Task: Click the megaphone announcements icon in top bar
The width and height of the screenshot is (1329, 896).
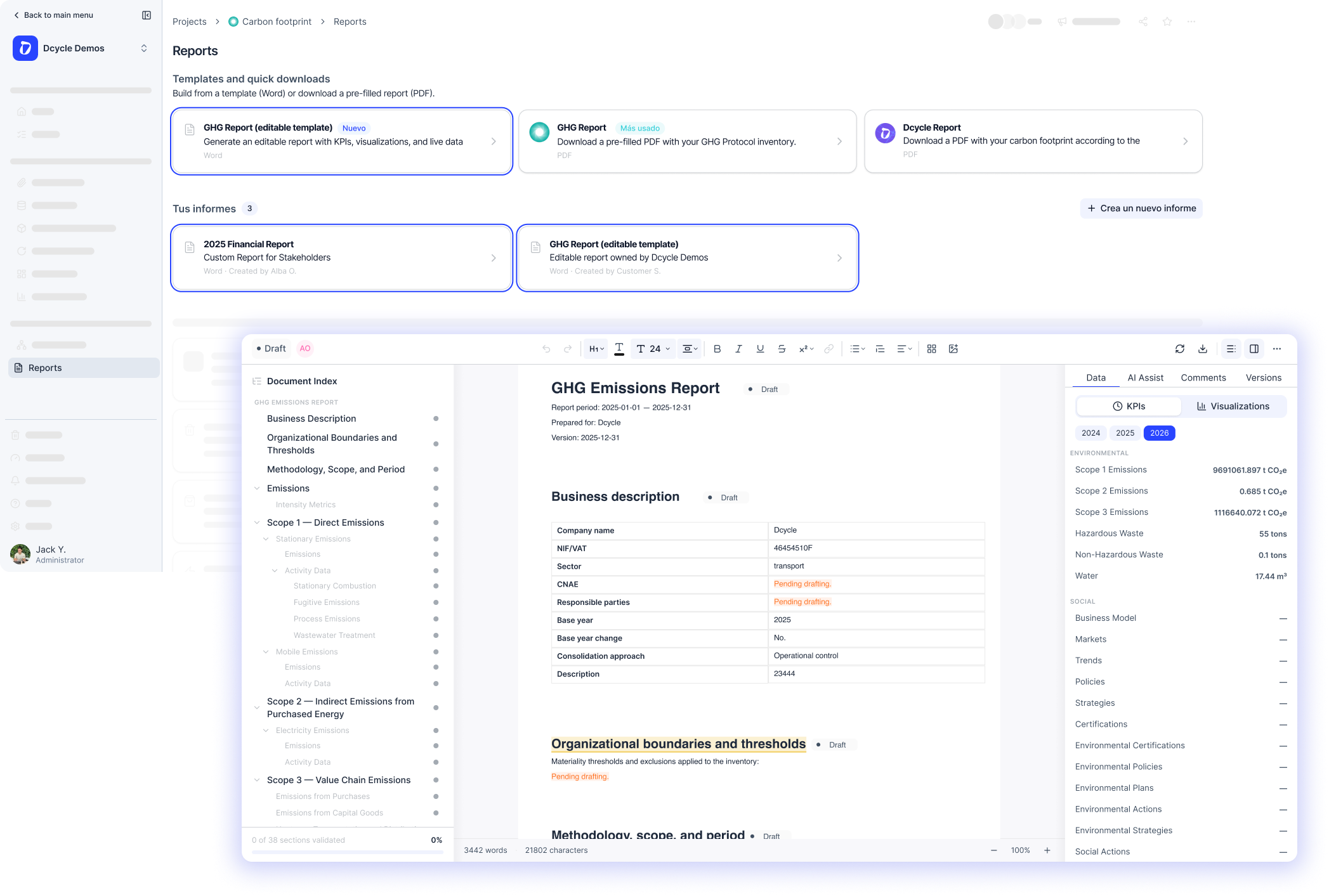Action: pyautogui.click(x=1062, y=22)
